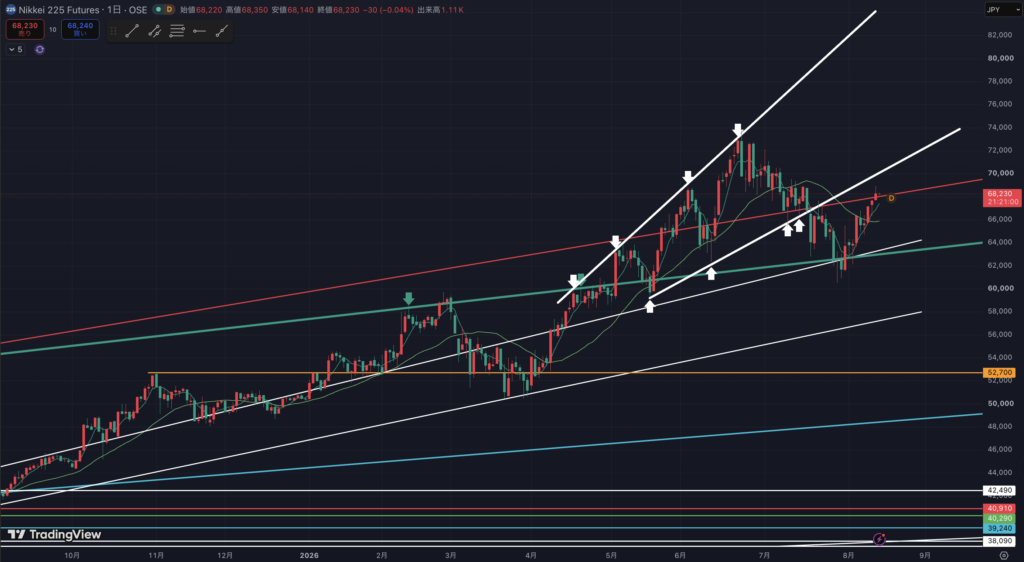Image resolution: width=1024 pixels, height=562 pixels.
Task: Click the cyan 39,240 price label
Action: (x=999, y=529)
